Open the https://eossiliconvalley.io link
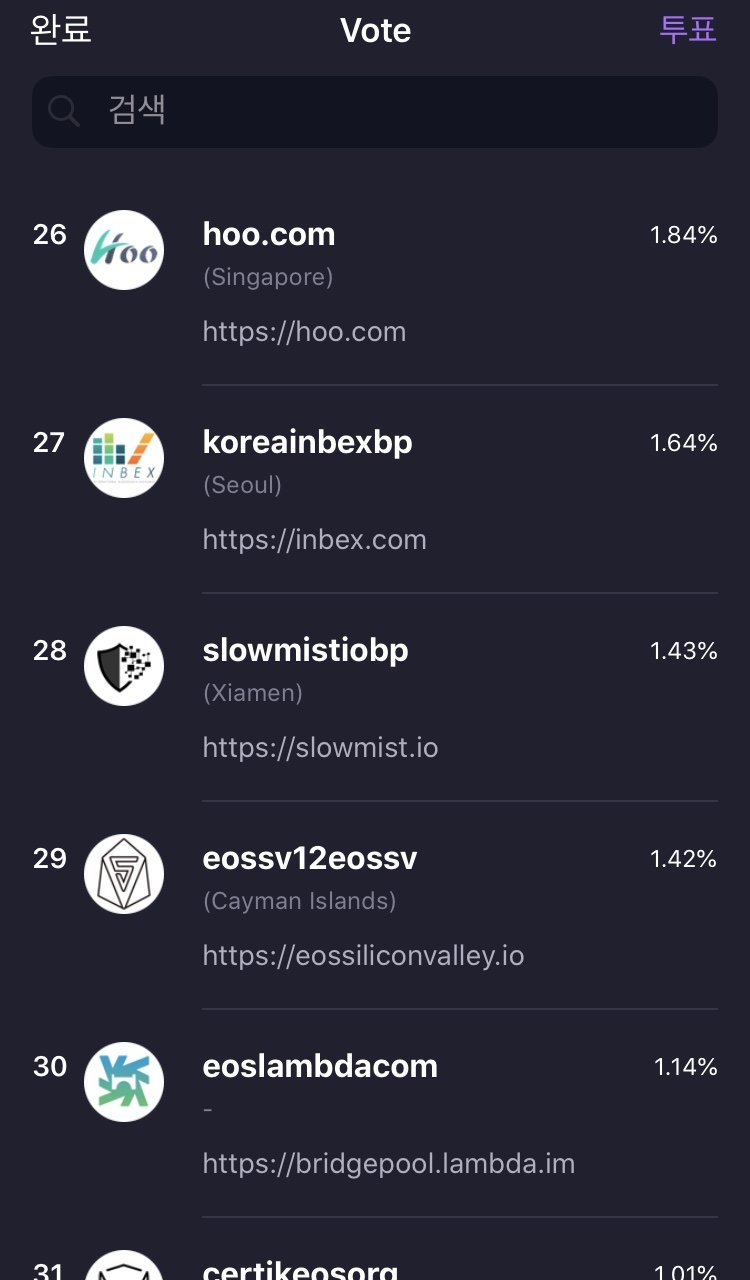750x1280 pixels. coord(363,956)
